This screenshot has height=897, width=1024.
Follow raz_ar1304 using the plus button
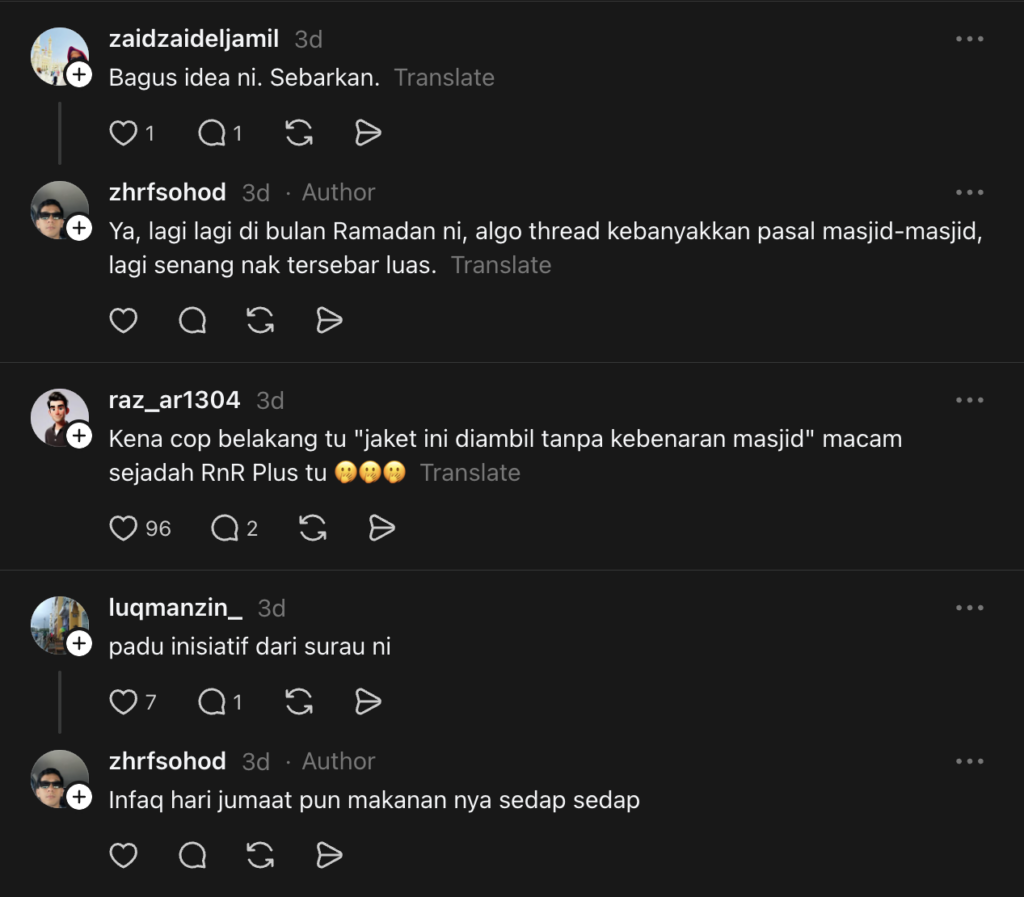[78, 436]
